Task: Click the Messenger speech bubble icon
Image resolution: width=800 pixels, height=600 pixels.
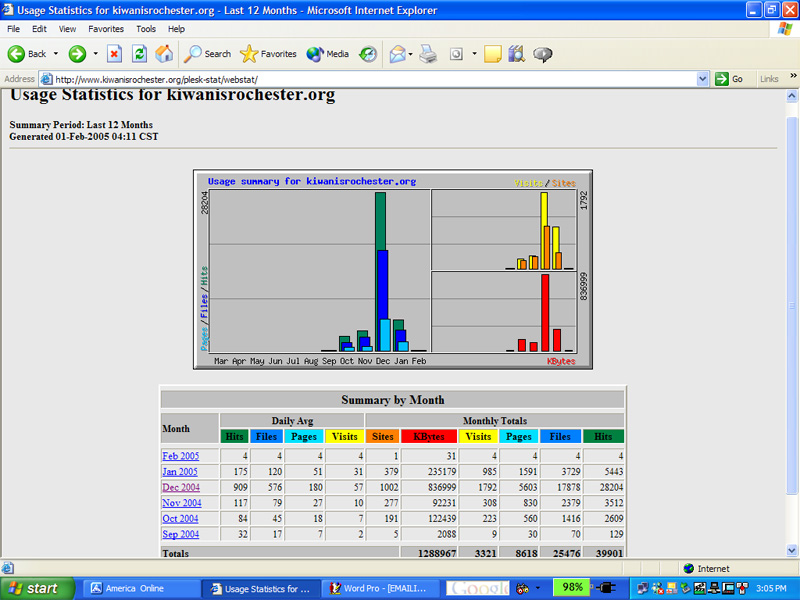Action: tap(542, 54)
